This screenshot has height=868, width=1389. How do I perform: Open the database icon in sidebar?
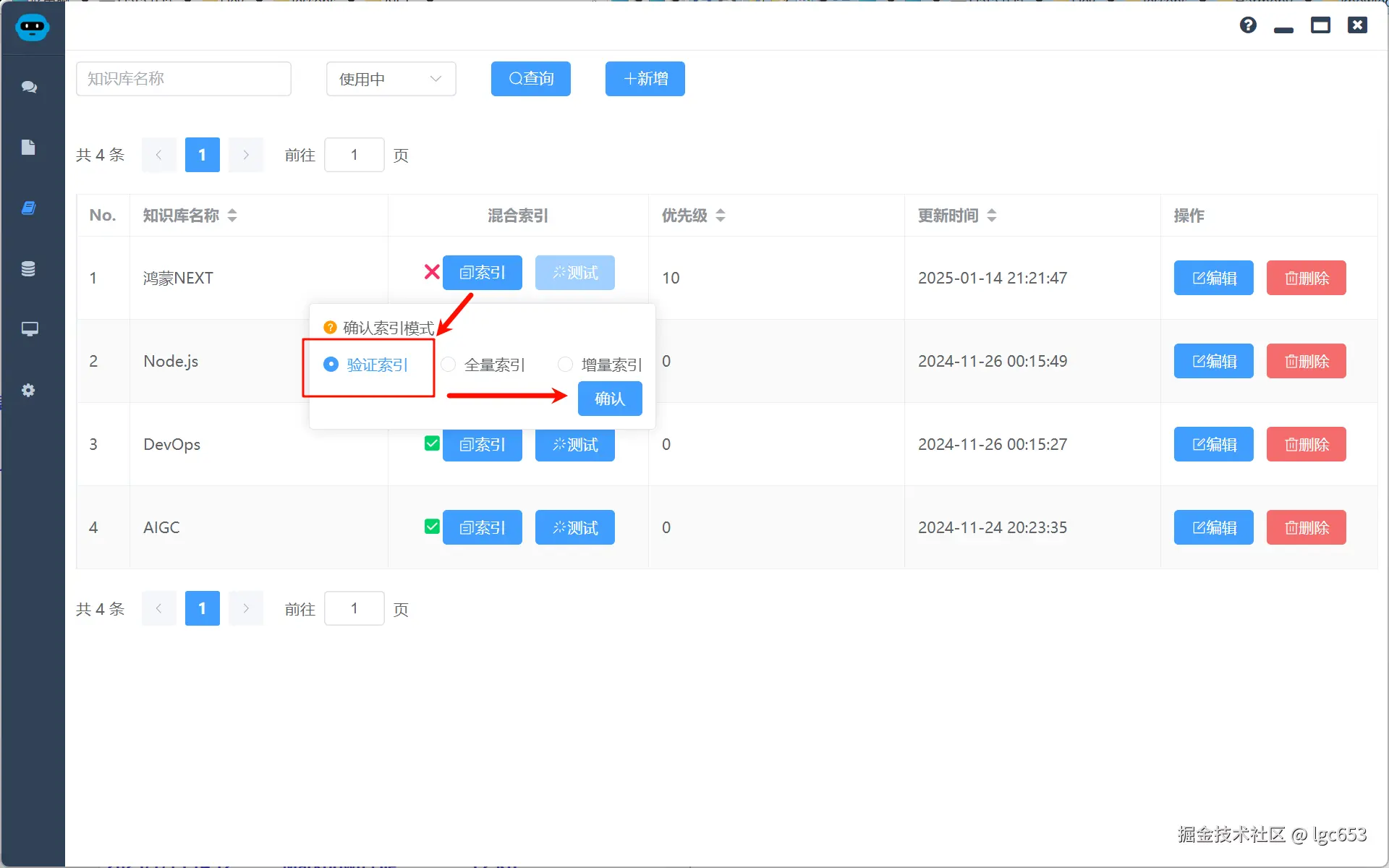(29, 269)
